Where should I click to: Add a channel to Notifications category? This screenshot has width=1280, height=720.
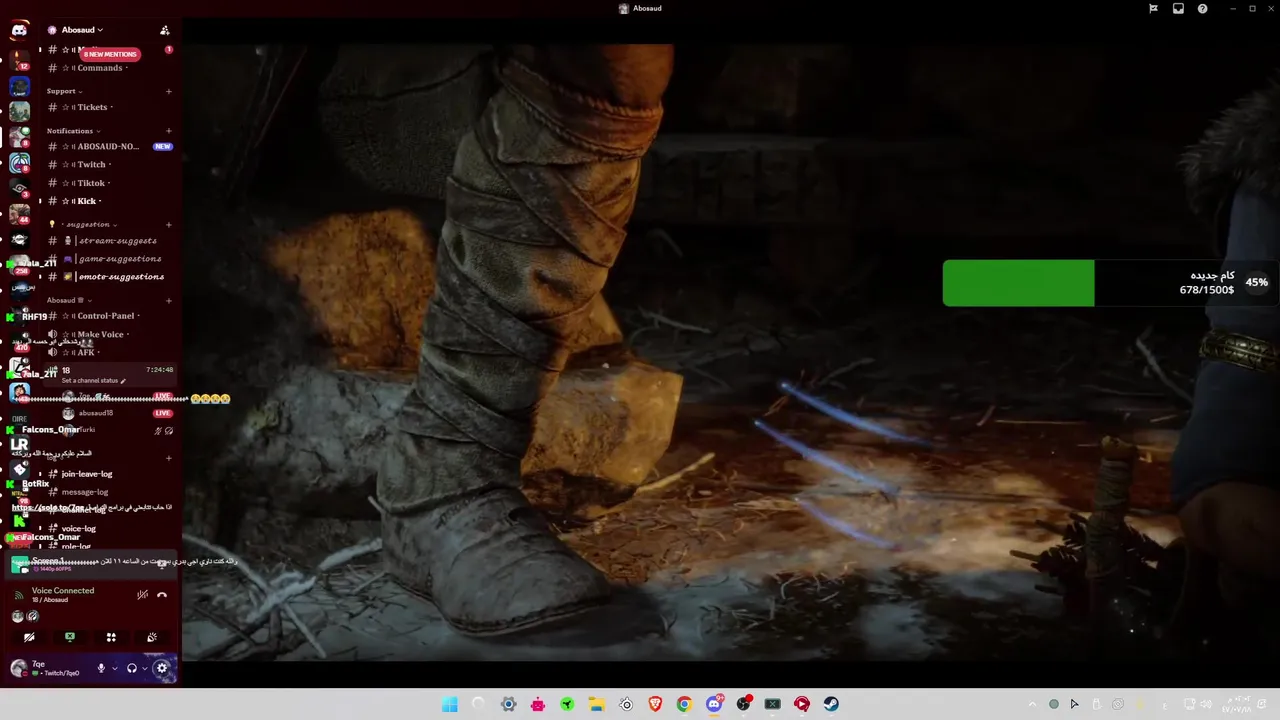click(168, 131)
